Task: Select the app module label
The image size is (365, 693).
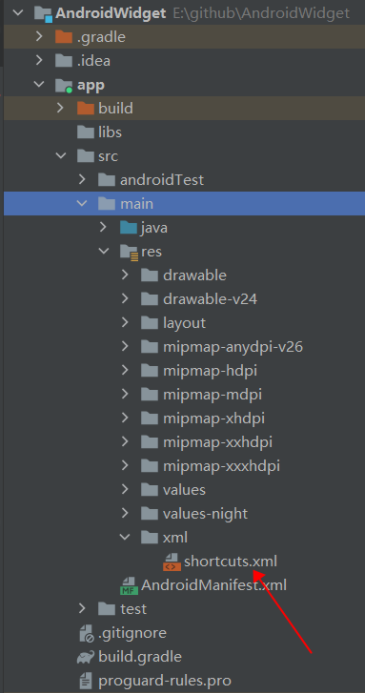Action: (x=91, y=85)
